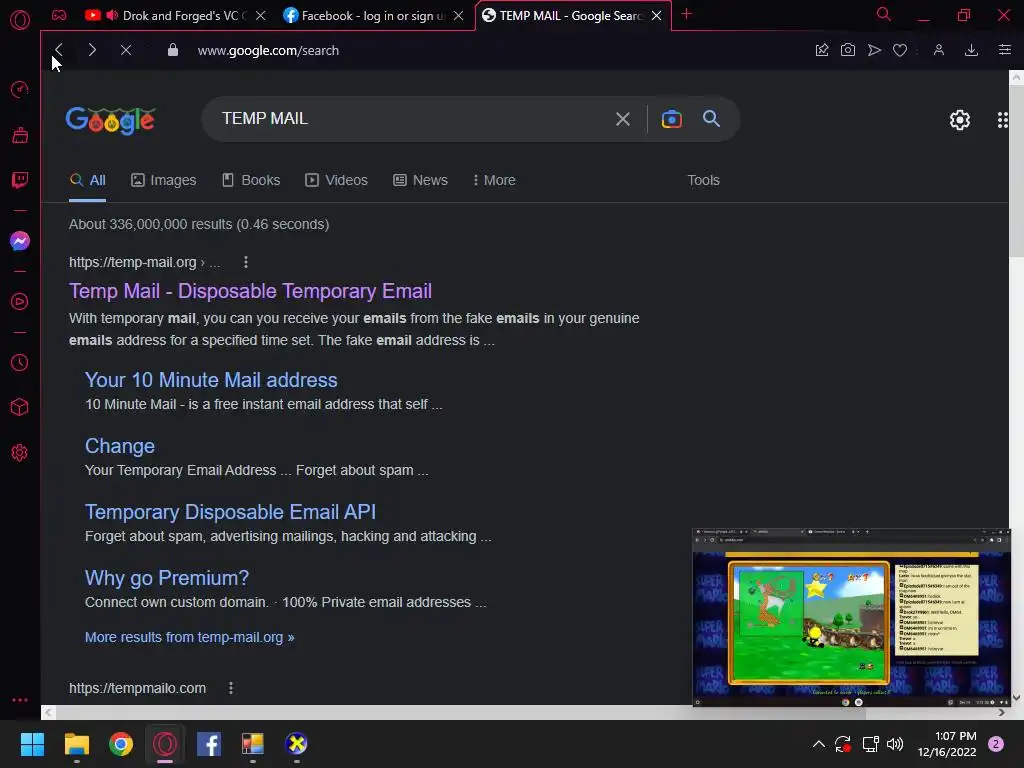Mute audio on the YouTube tab
Screen dimensions: 1024x768
pos(112,15)
